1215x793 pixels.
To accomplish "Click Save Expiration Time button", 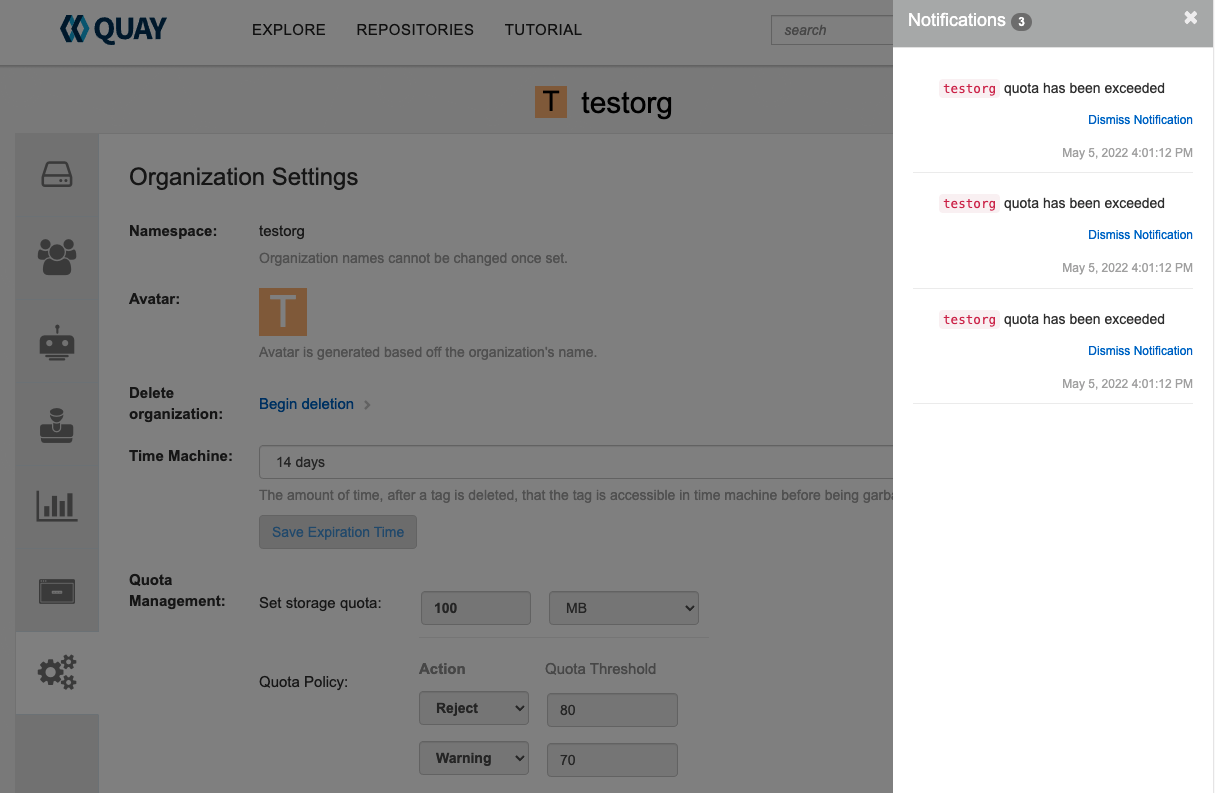I will tap(338, 532).
